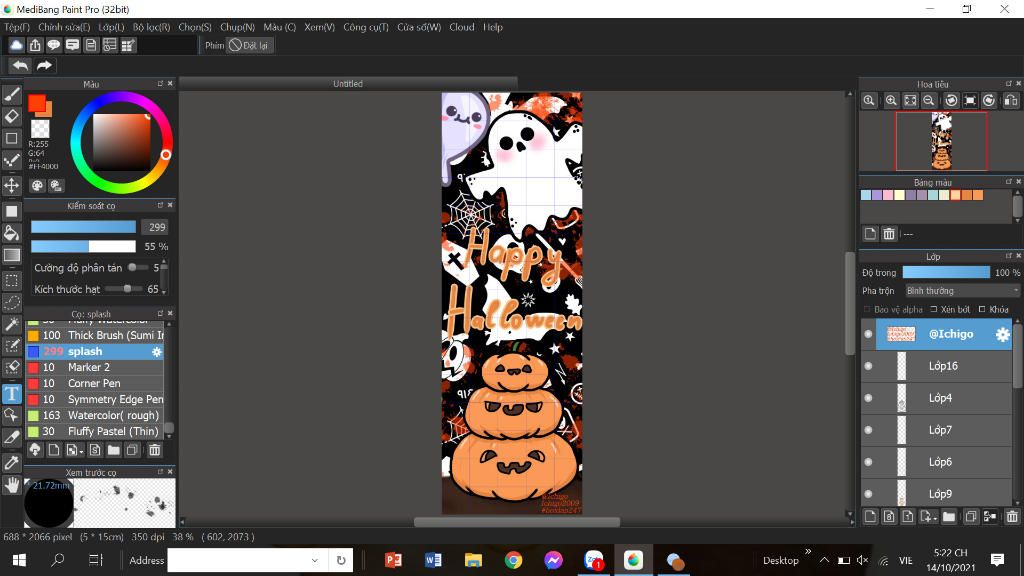1024x576 pixels.
Task: Open the cloud icon in toolbar
Action: [16, 45]
